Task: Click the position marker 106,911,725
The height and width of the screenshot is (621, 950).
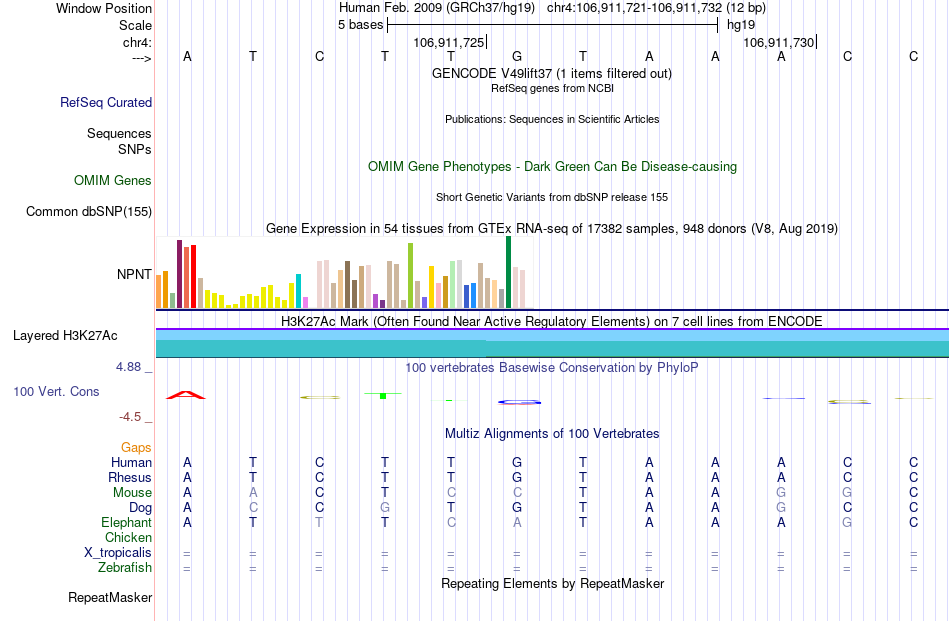Action: click(x=449, y=42)
